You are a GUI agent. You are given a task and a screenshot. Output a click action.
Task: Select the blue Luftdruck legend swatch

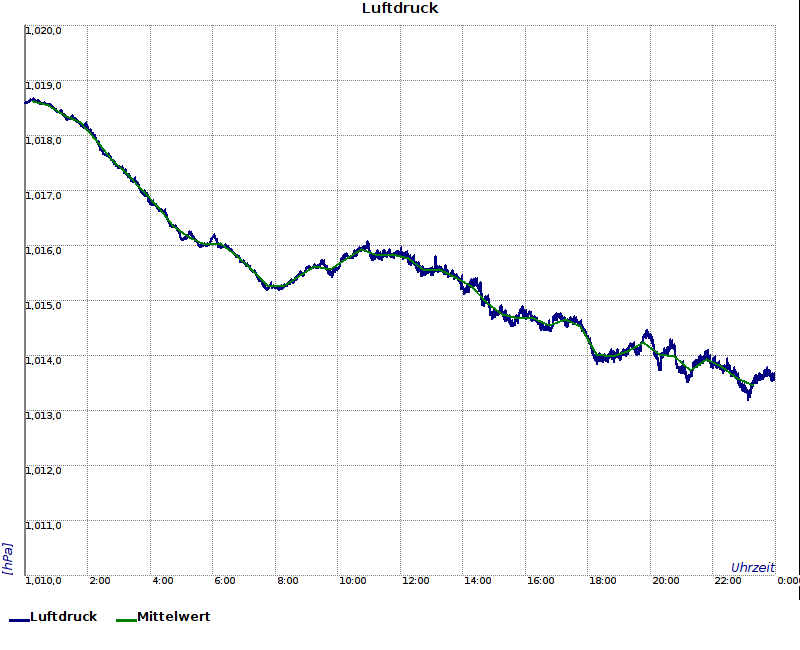(19, 620)
